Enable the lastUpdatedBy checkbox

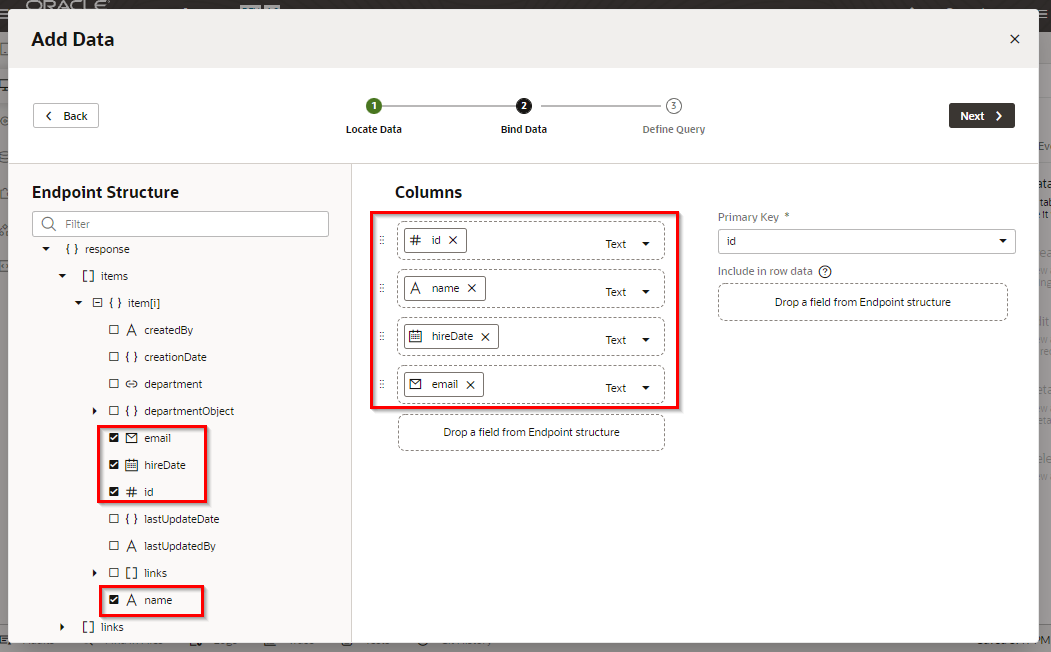tap(114, 546)
